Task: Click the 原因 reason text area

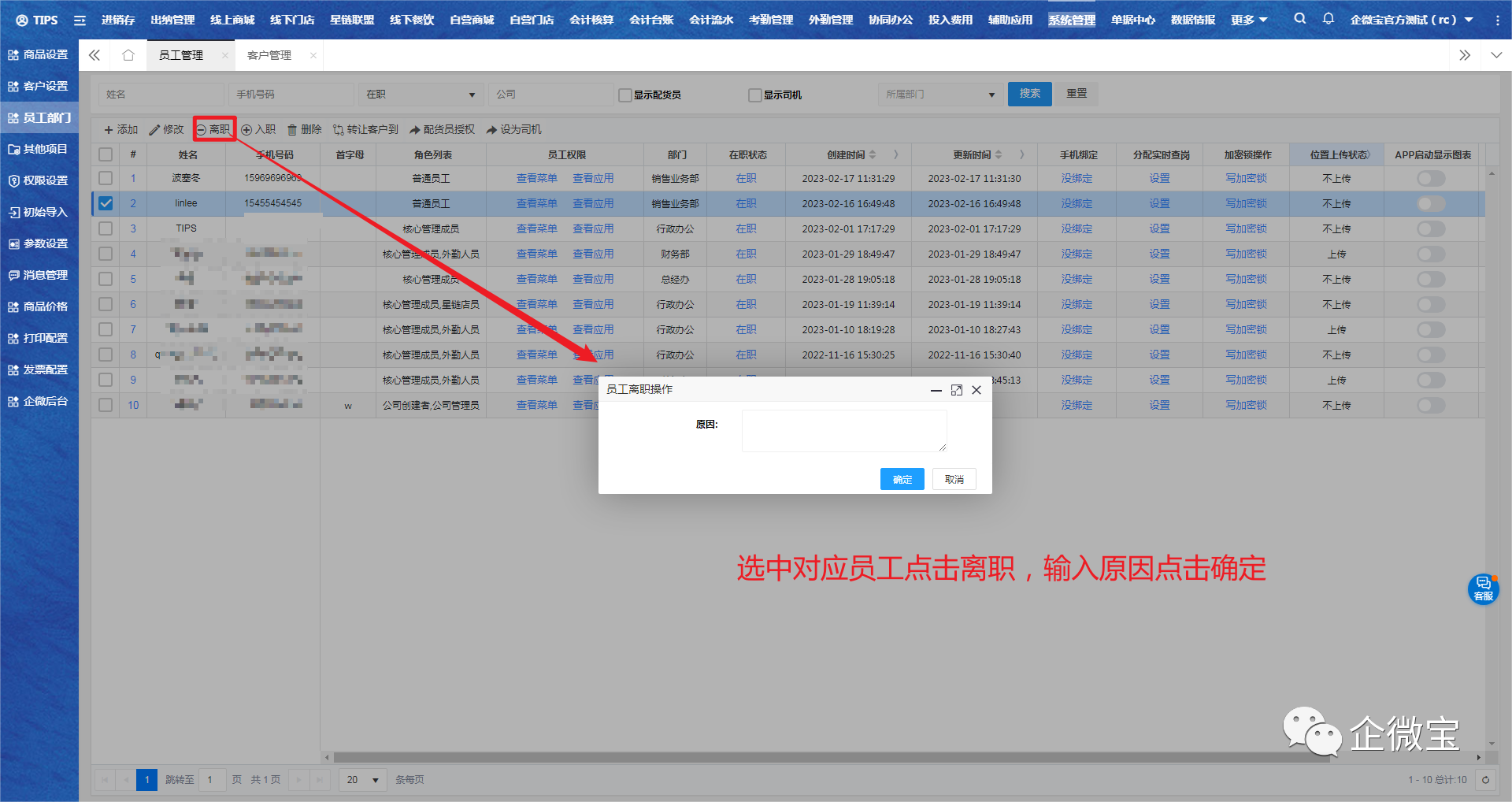Action: [843, 431]
